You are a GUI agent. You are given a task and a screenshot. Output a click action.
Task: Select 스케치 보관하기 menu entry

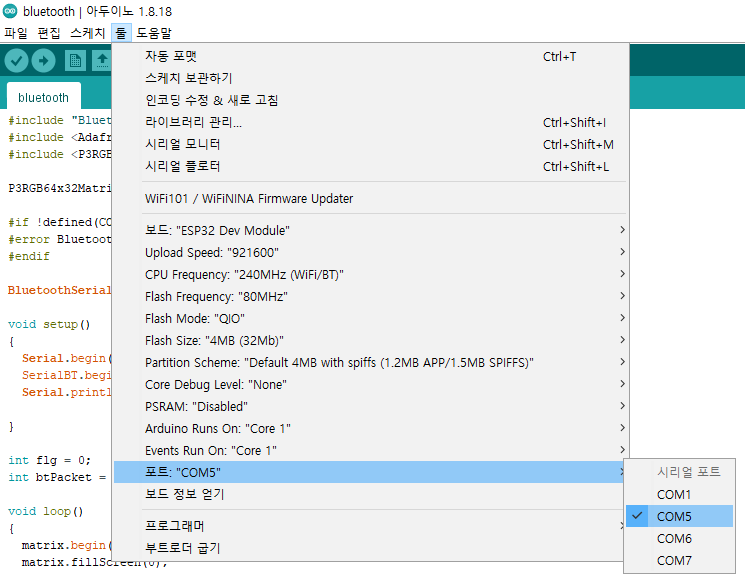pyautogui.click(x=371, y=78)
